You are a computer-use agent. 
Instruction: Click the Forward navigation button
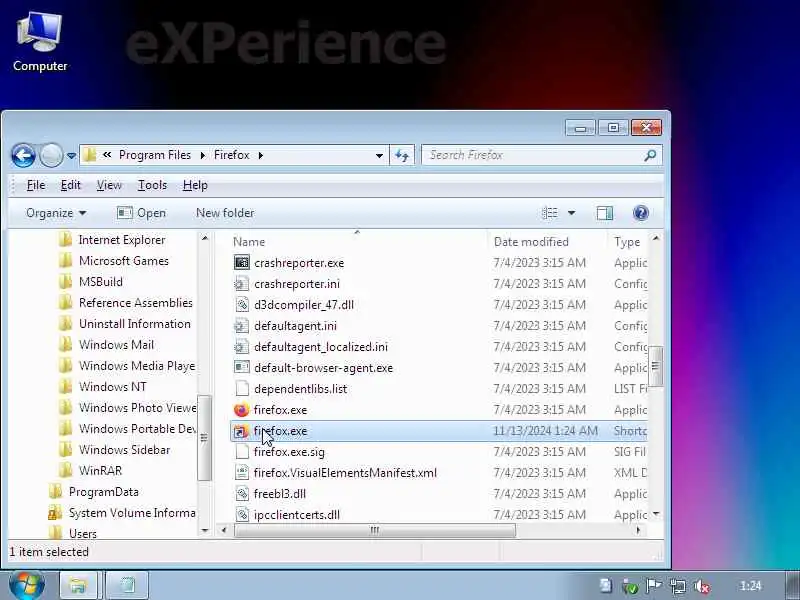(51, 155)
